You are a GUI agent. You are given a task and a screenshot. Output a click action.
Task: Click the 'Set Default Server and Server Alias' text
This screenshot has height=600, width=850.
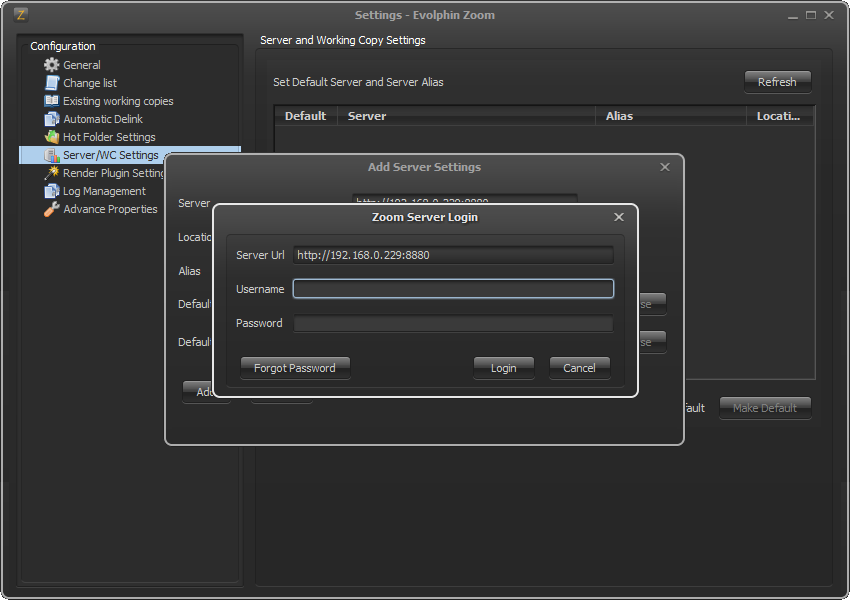(358, 82)
